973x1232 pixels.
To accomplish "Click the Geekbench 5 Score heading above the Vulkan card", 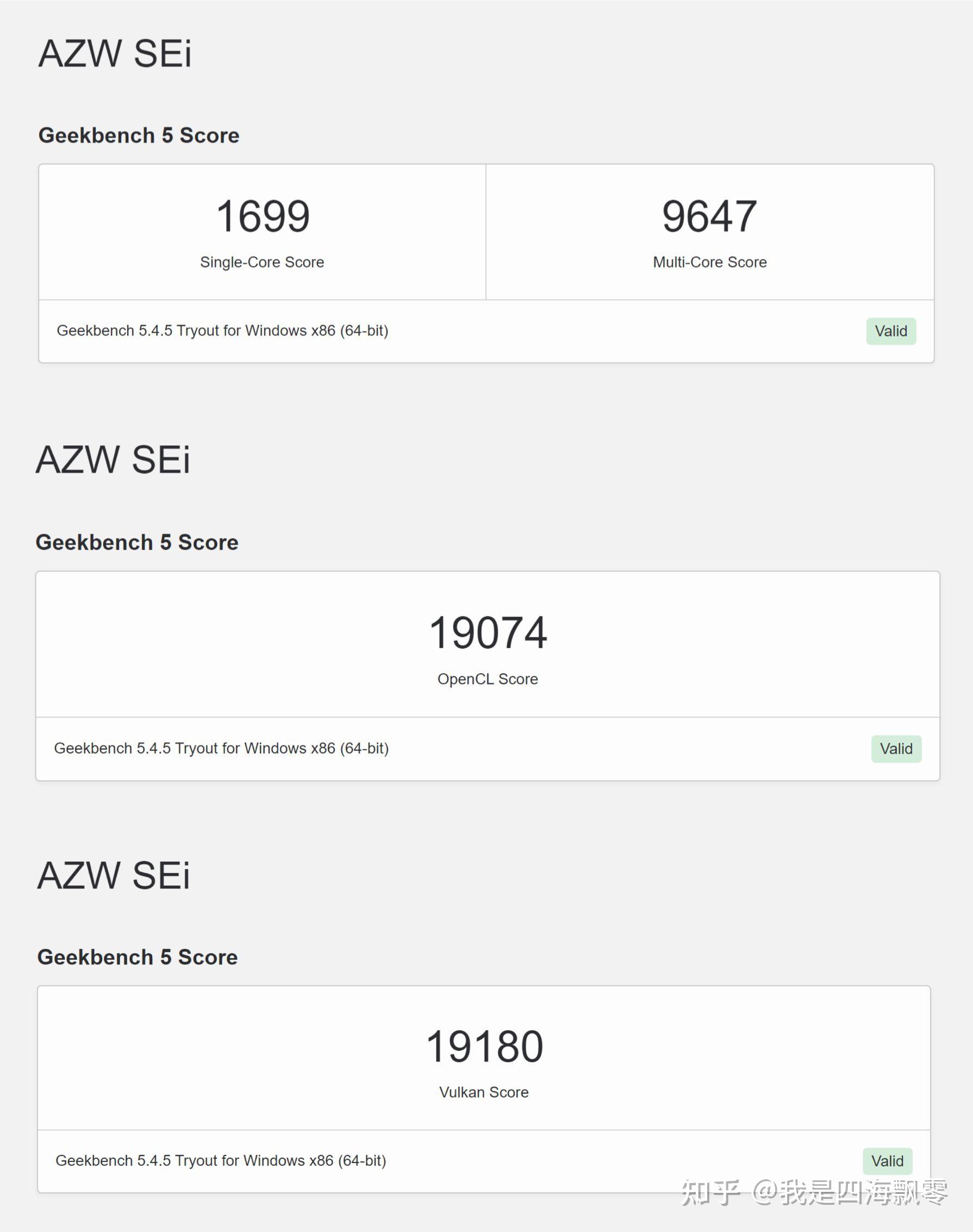I will point(138,957).
